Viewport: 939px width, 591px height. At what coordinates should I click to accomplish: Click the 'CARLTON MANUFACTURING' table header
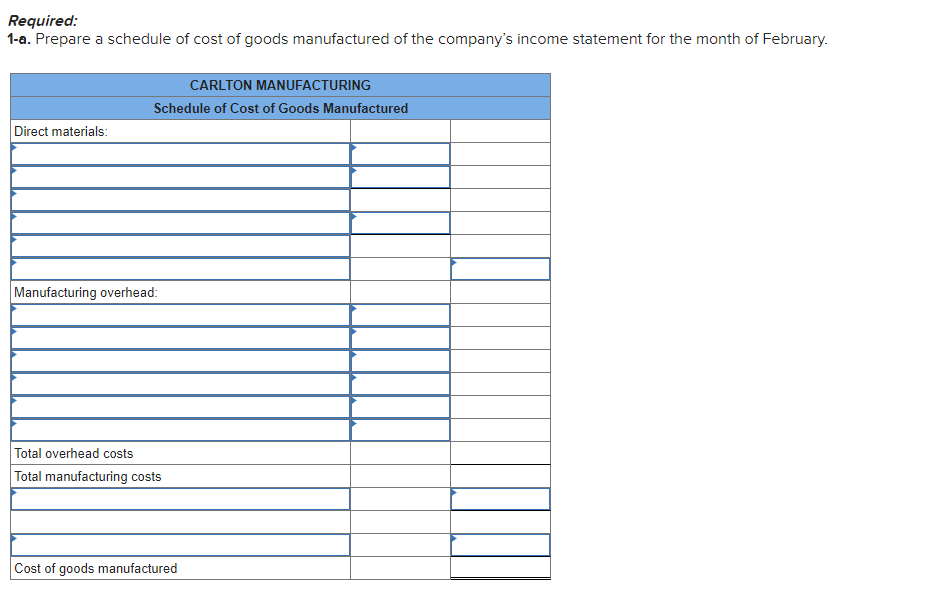click(280, 85)
